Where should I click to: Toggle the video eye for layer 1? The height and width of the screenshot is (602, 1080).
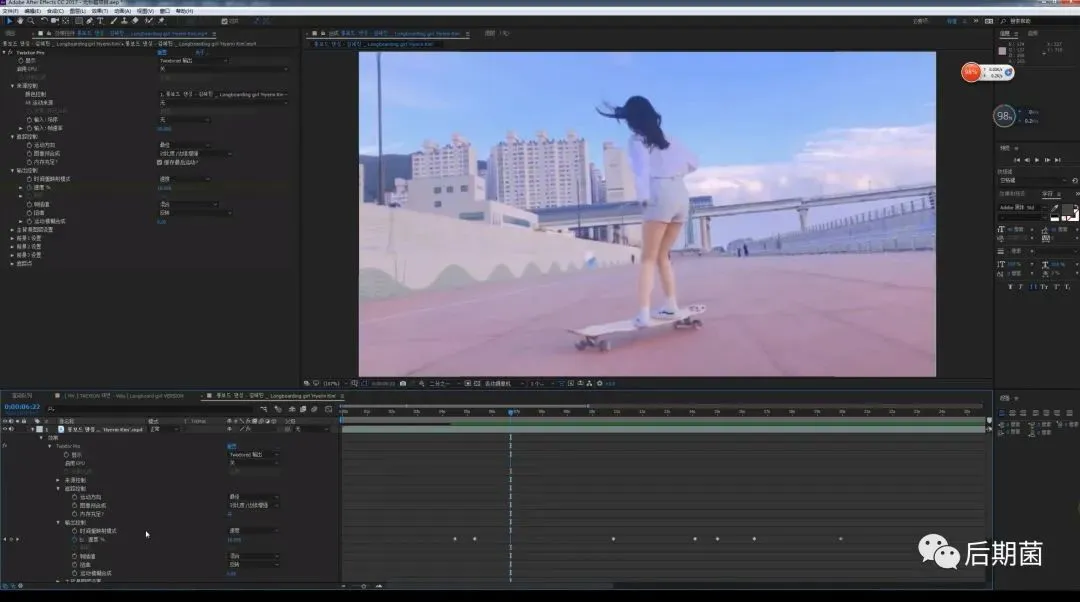tap(5, 429)
